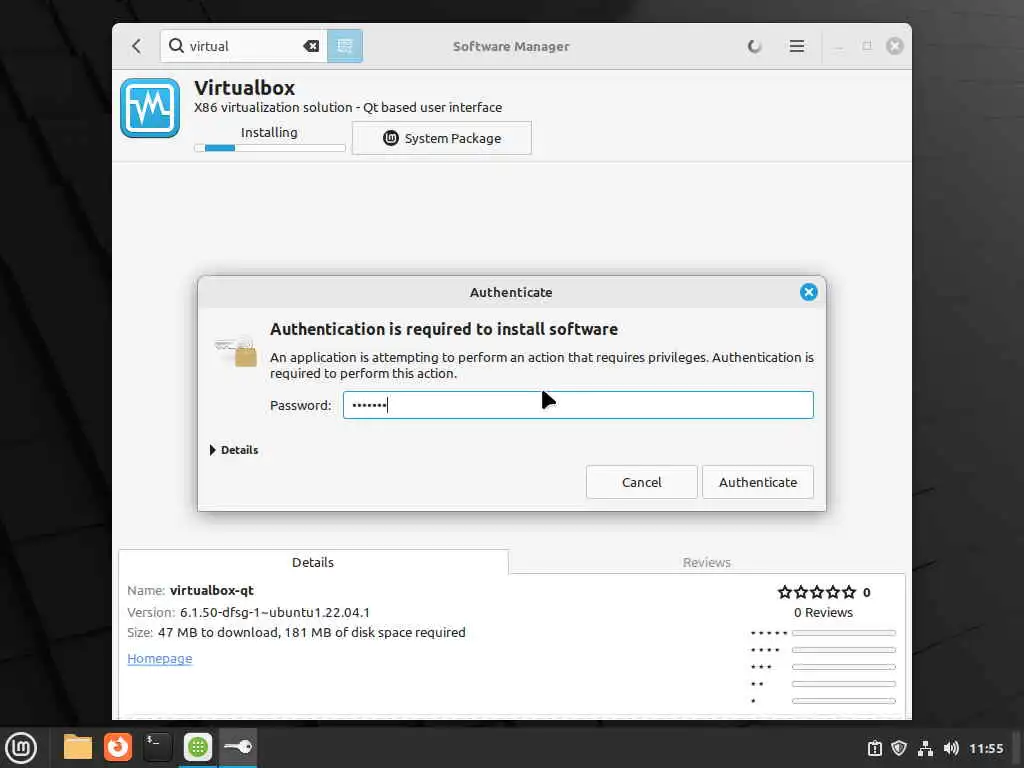Image resolution: width=1024 pixels, height=768 pixels.
Task: Click the search magnifier icon
Action: 176,46
